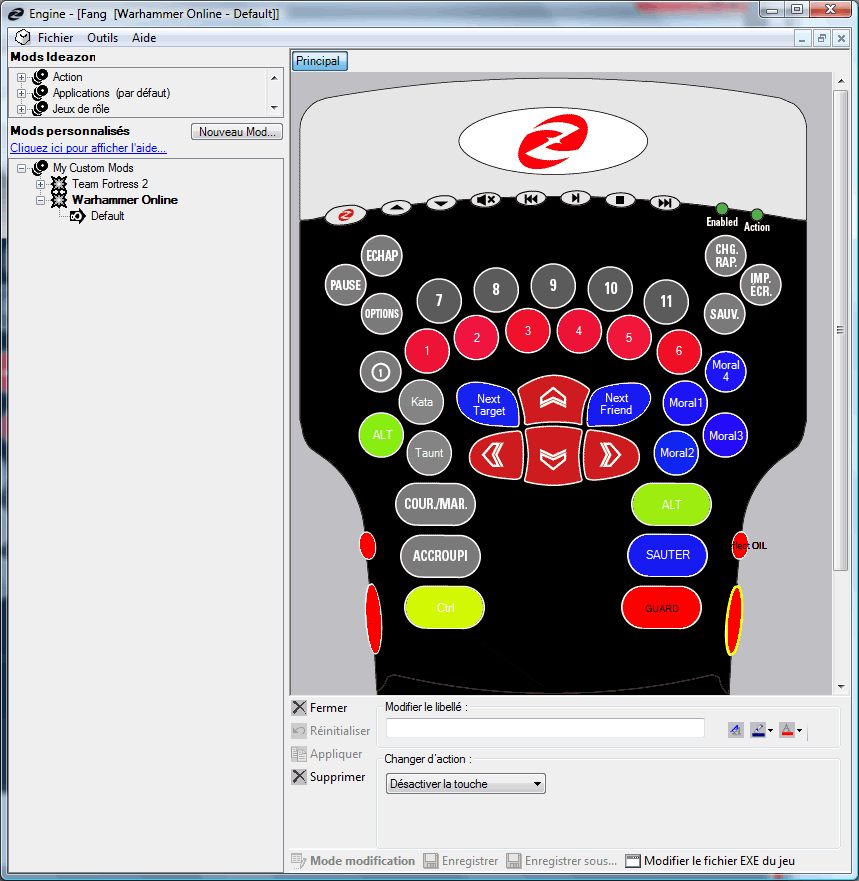Click the Modifier le fichier EXE icon
The height and width of the screenshot is (881, 859).
click(x=633, y=861)
